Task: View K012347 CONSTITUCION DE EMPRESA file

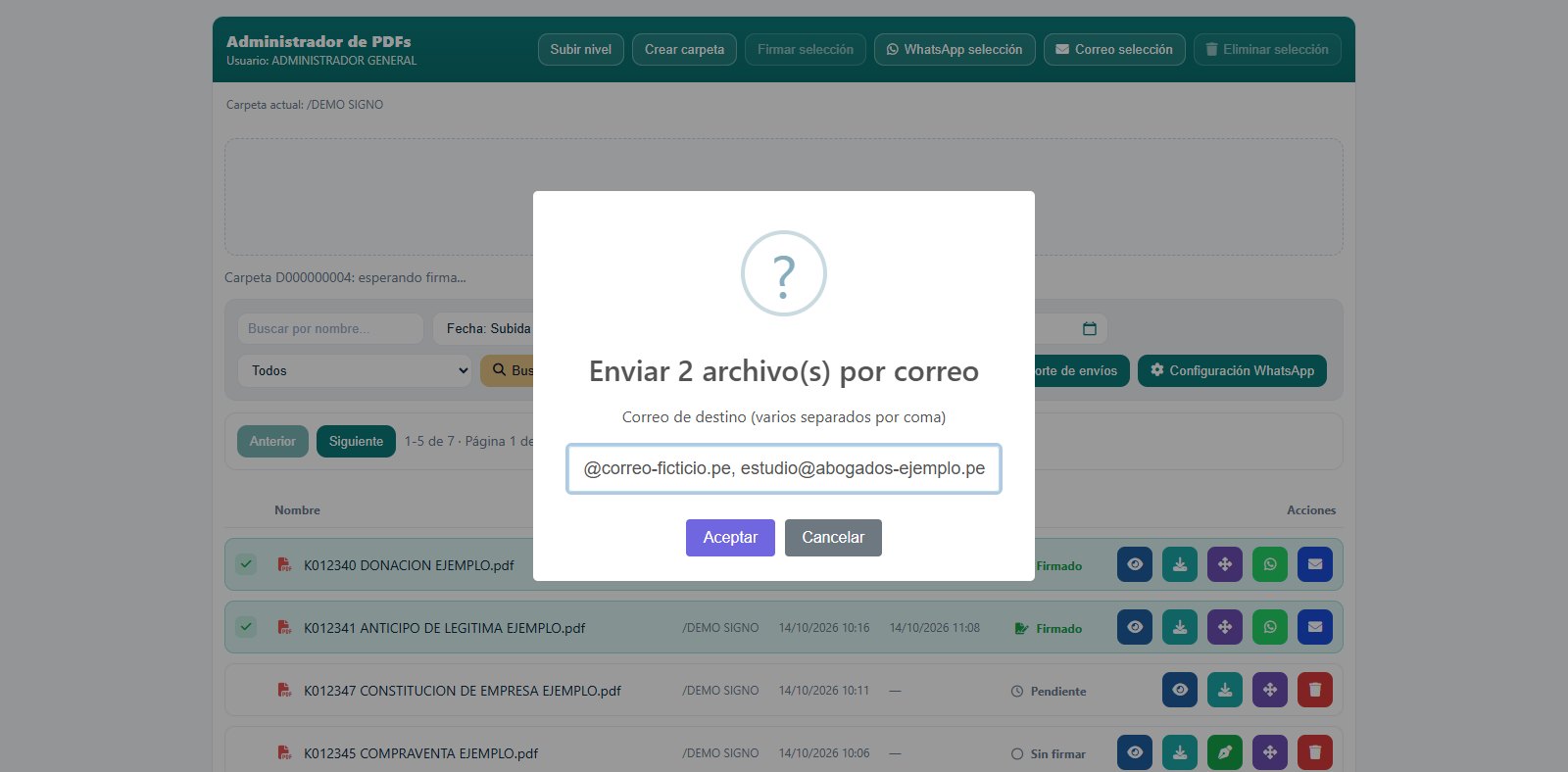Action: (x=1180, y=690)
